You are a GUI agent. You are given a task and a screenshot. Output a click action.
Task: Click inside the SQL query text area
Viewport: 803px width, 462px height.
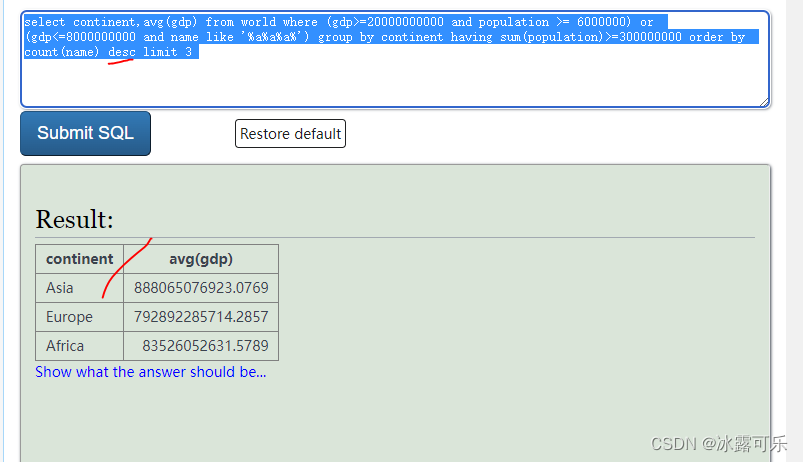[x=395, y=59]
